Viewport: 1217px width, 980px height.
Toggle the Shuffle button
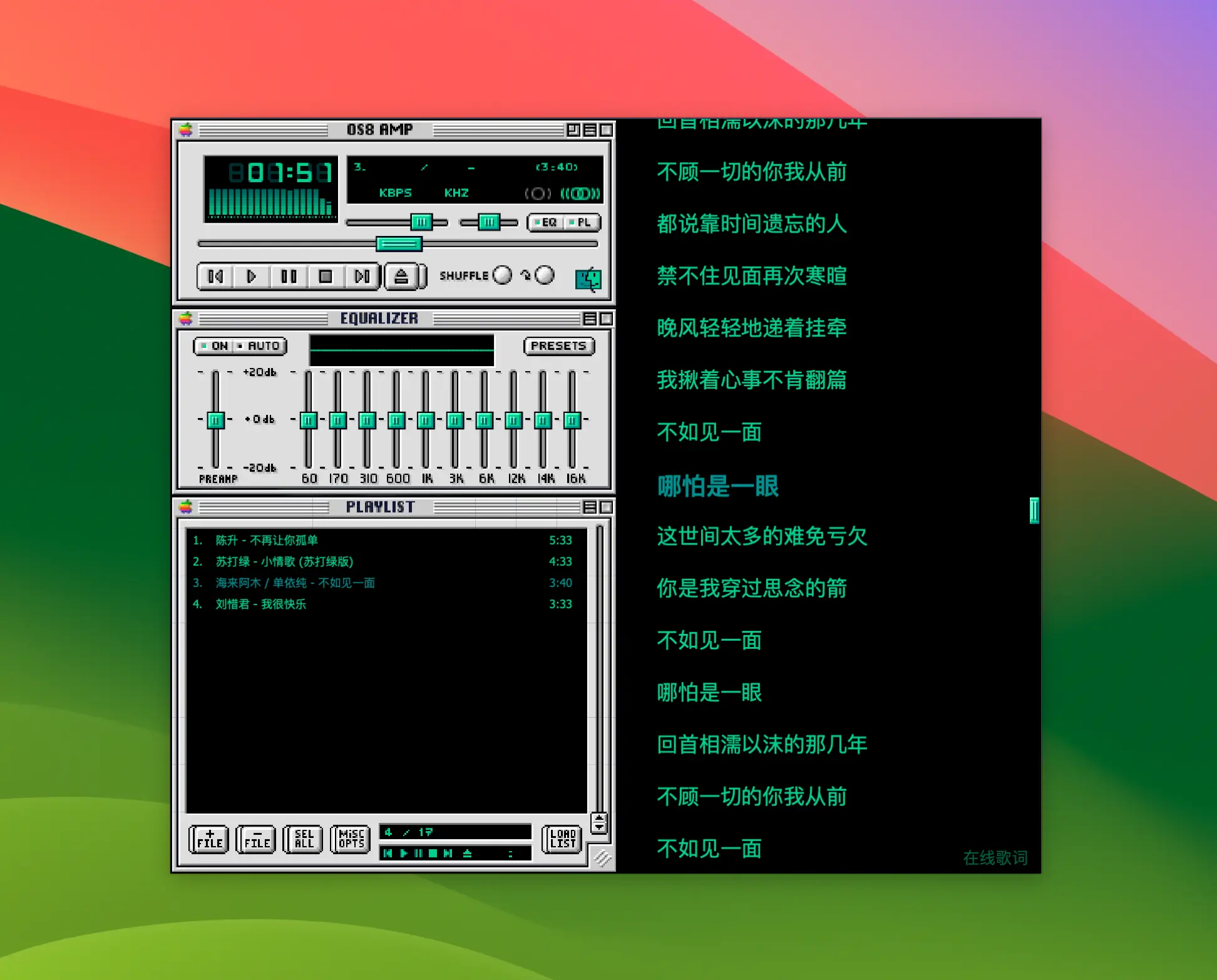click(x=502, y=275)
